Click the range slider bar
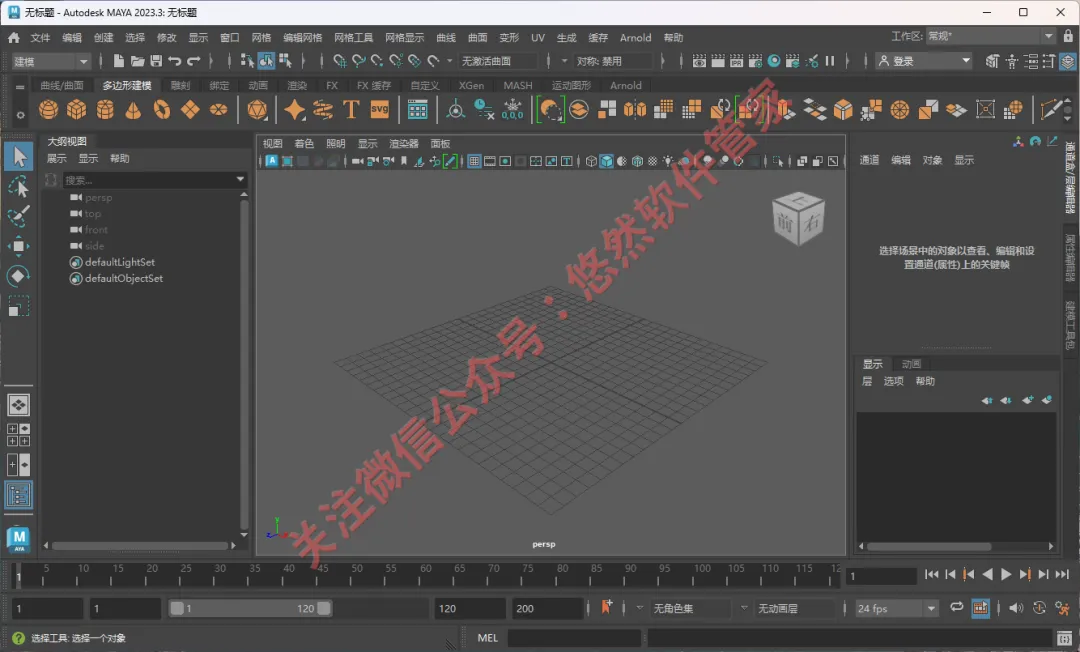The height and width of the screenshot is (652, 1080). [251, 608]
